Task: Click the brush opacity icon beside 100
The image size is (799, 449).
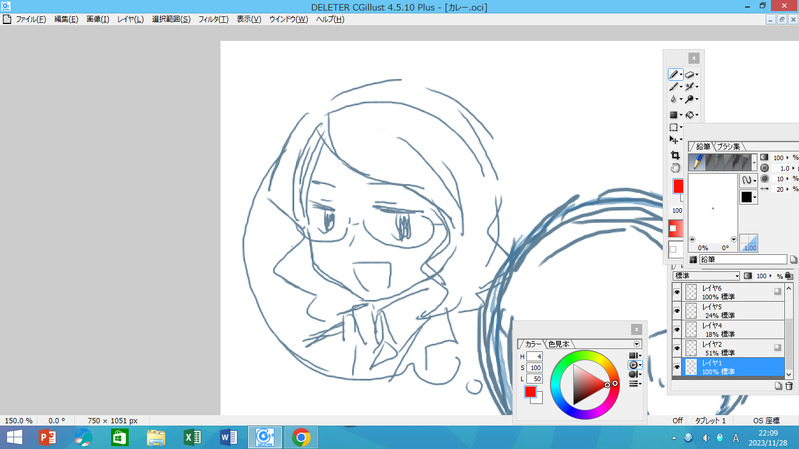Action: coord(764,157)
